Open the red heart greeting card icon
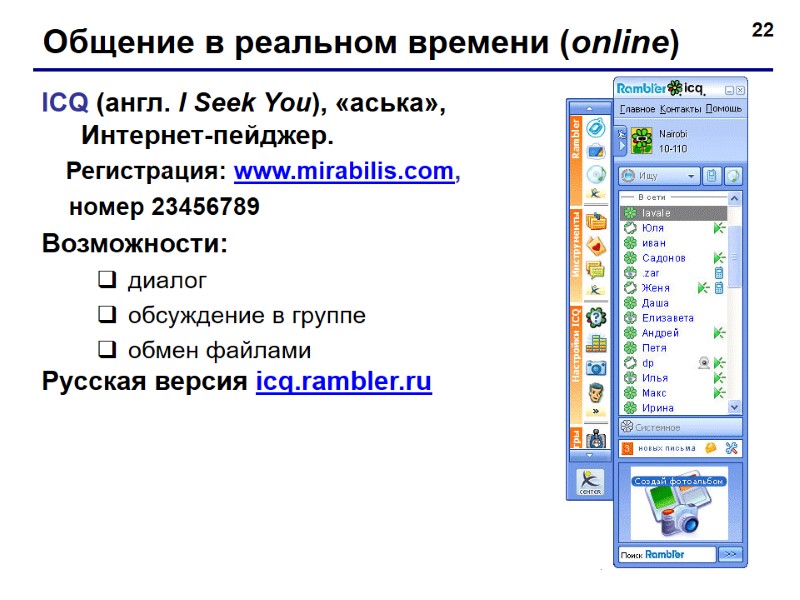Screen dimensions: 800x600 click(595, 246)
